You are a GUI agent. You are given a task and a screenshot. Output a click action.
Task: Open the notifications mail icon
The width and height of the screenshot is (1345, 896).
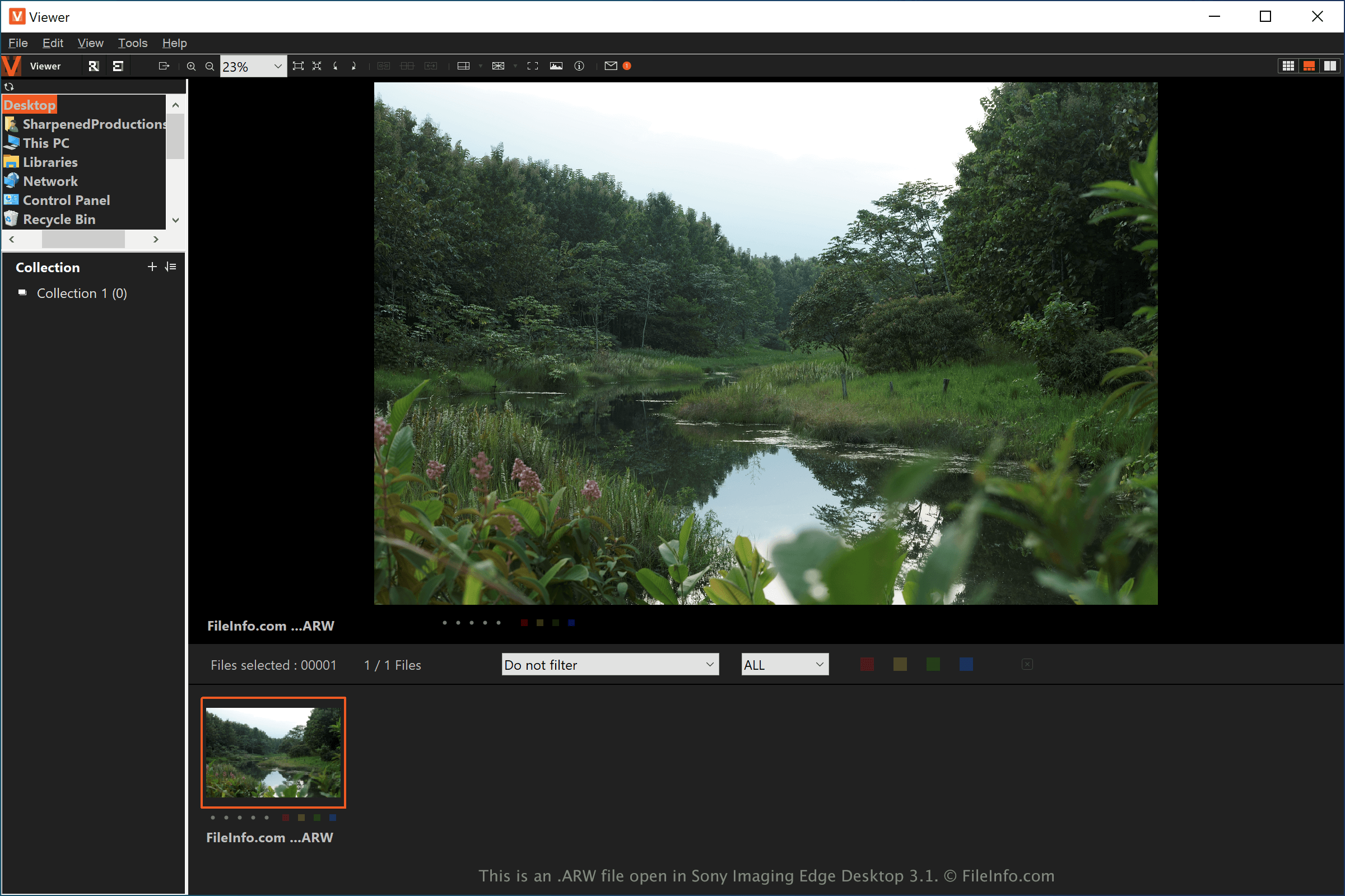tap(611, 66)
